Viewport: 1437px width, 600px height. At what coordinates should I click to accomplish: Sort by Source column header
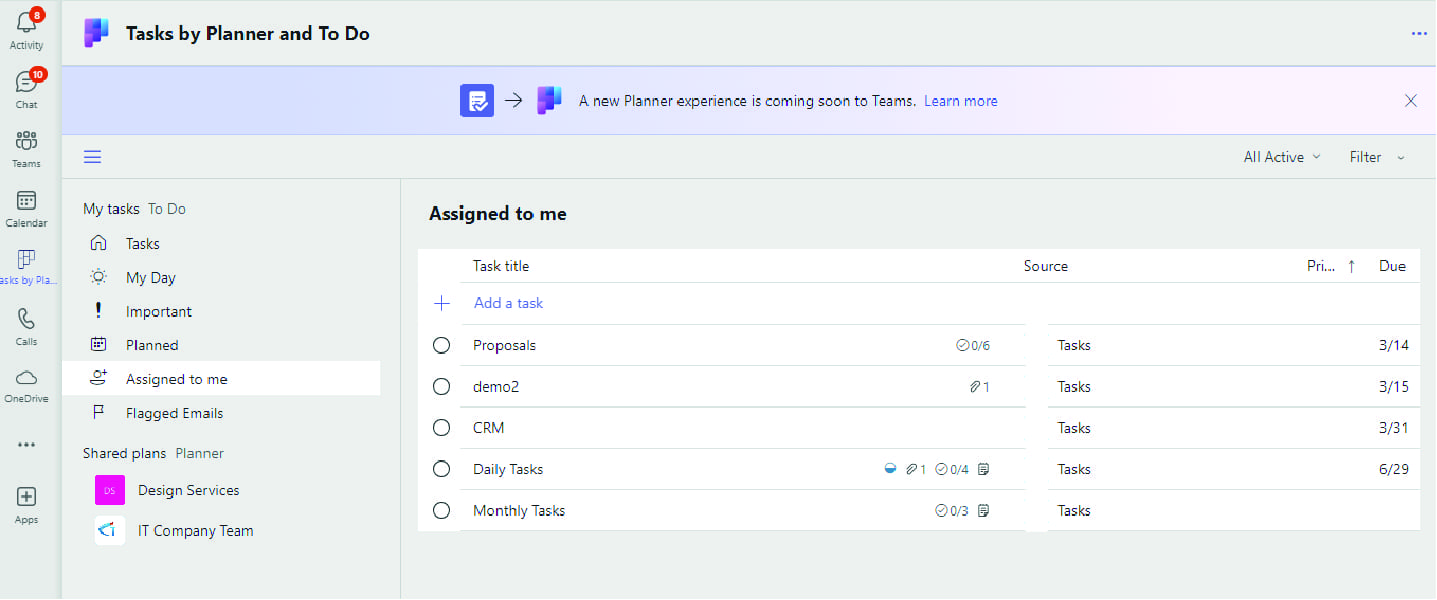pos(1046,266)
